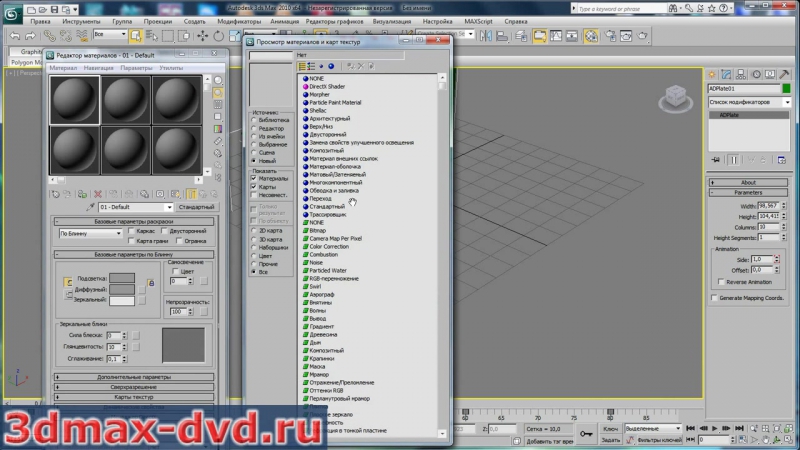Click the ViewCube in the viewport
Viewport: 800px width, 450px height.
[x=676, y=98]
